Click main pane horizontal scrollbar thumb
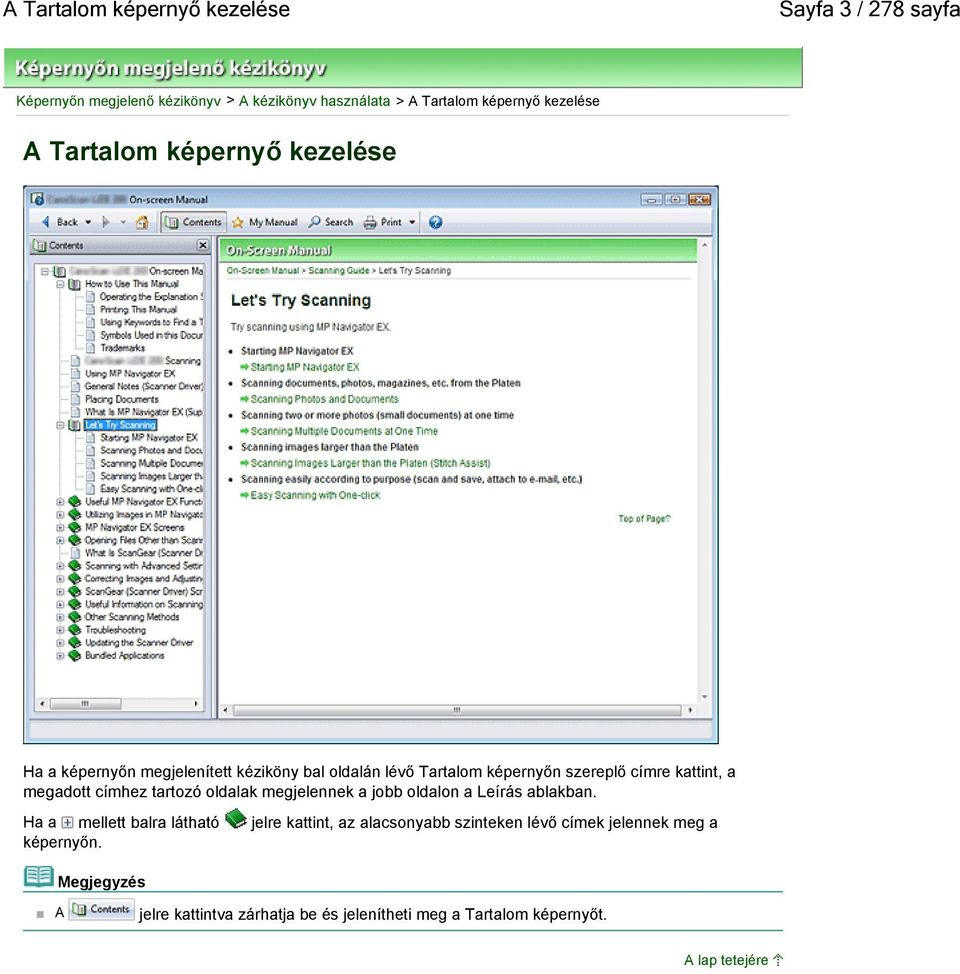Viewport: 960px width, 974px height. tap(457, 710)
